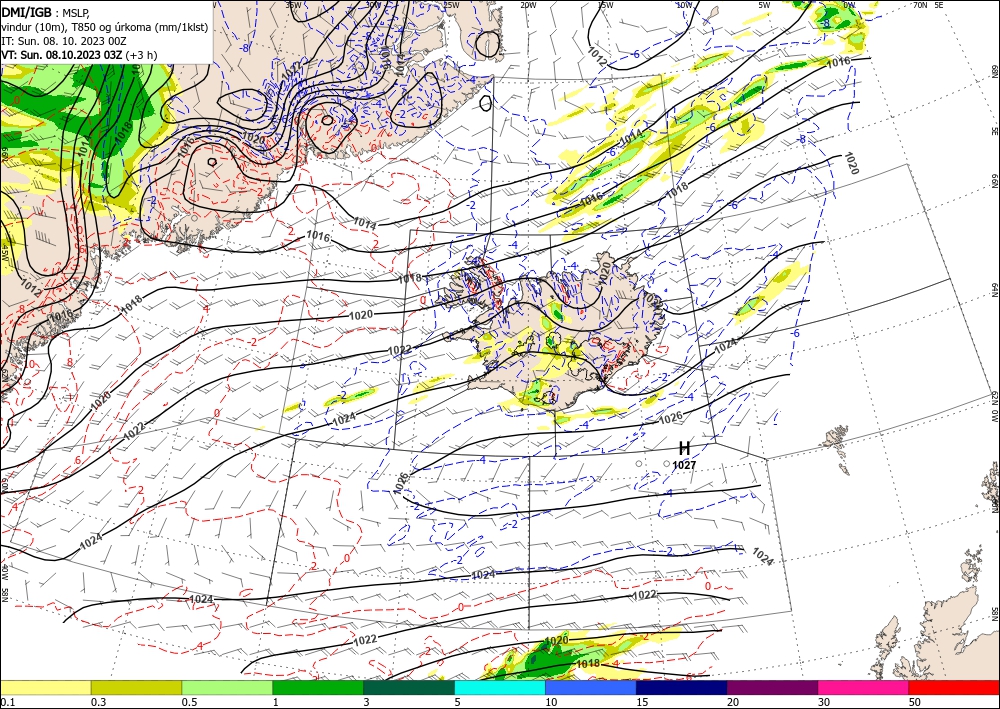This screenshot has width=1000, height=709.
Task: Pick the cyan 5–10 legend swatch
Action: pyautogui.click(x=500, y=687)
